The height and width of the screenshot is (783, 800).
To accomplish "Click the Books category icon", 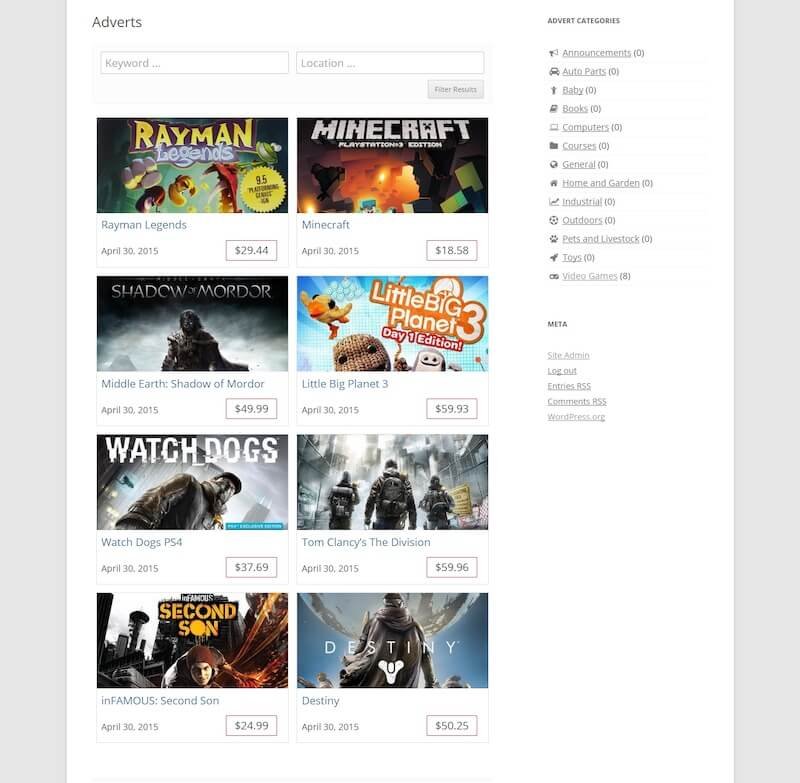I will point(554,109).
